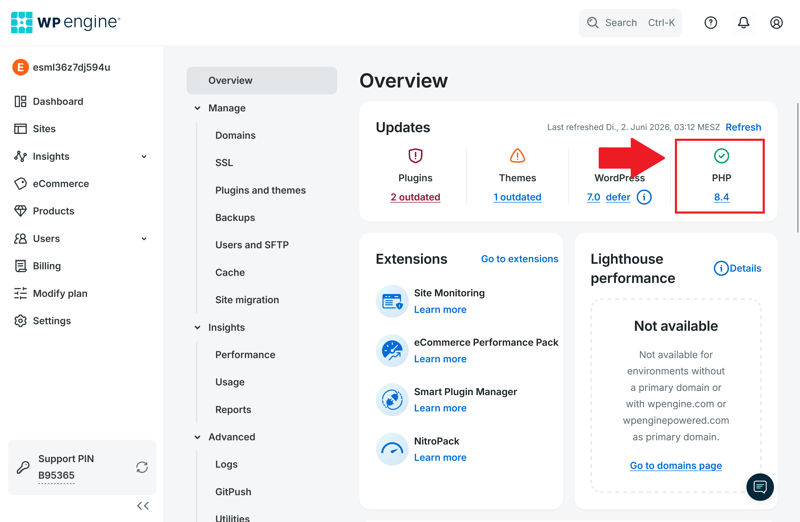Click Go to extensions link

tap(519, 259)
